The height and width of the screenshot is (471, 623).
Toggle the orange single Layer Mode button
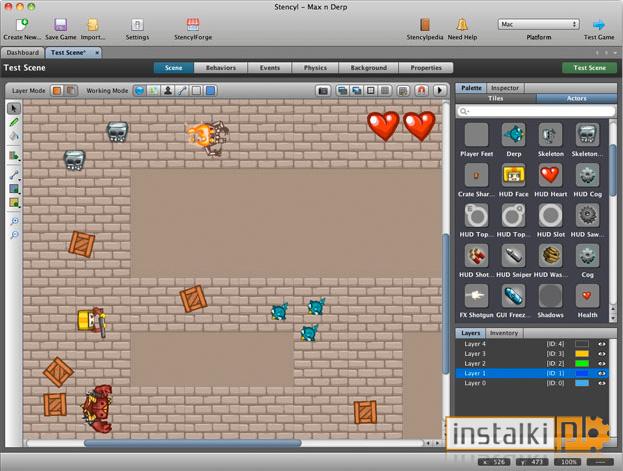click(x=57, y=91)
